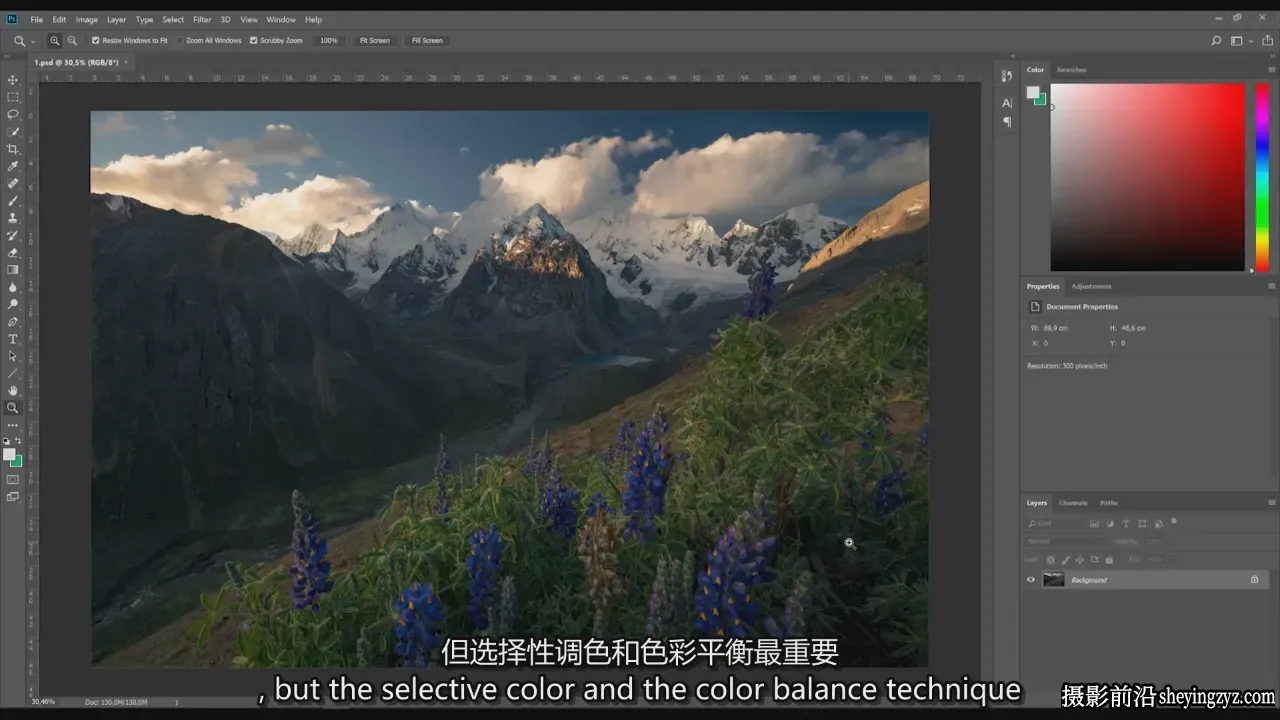Open the Character panel icon
Image resolution: width=1280 pixels, height=720 pixels.
(1007, 103)
